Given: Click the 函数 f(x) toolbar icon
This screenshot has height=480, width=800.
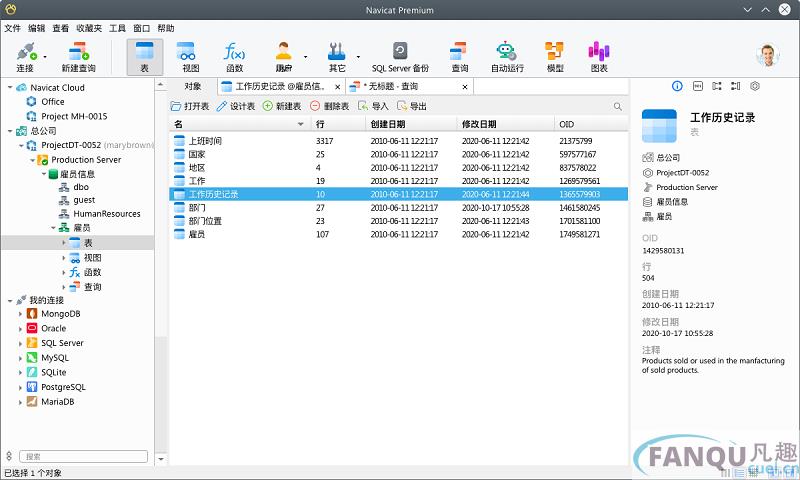Looking at the screenshot, I should [234, 56].
